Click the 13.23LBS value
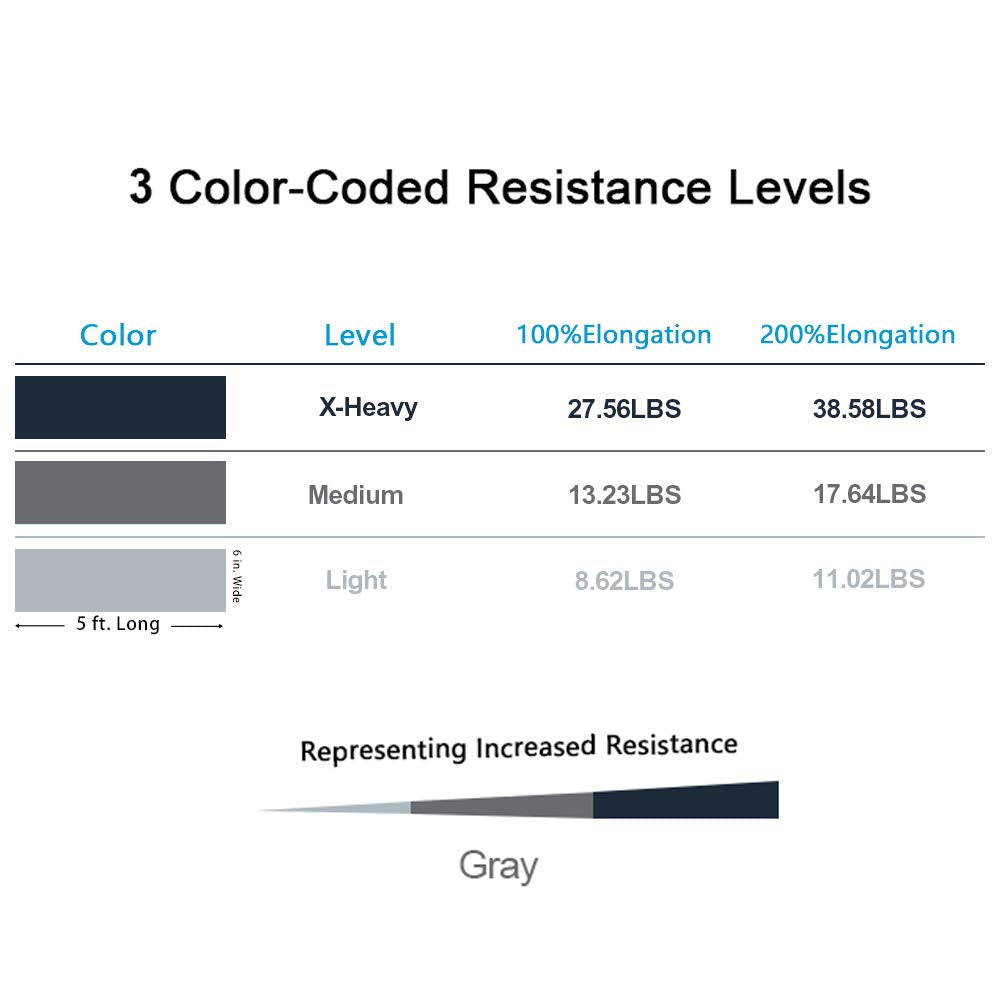The width and height of the screenshot is (1000, 1000). click(x=624, y=495)
